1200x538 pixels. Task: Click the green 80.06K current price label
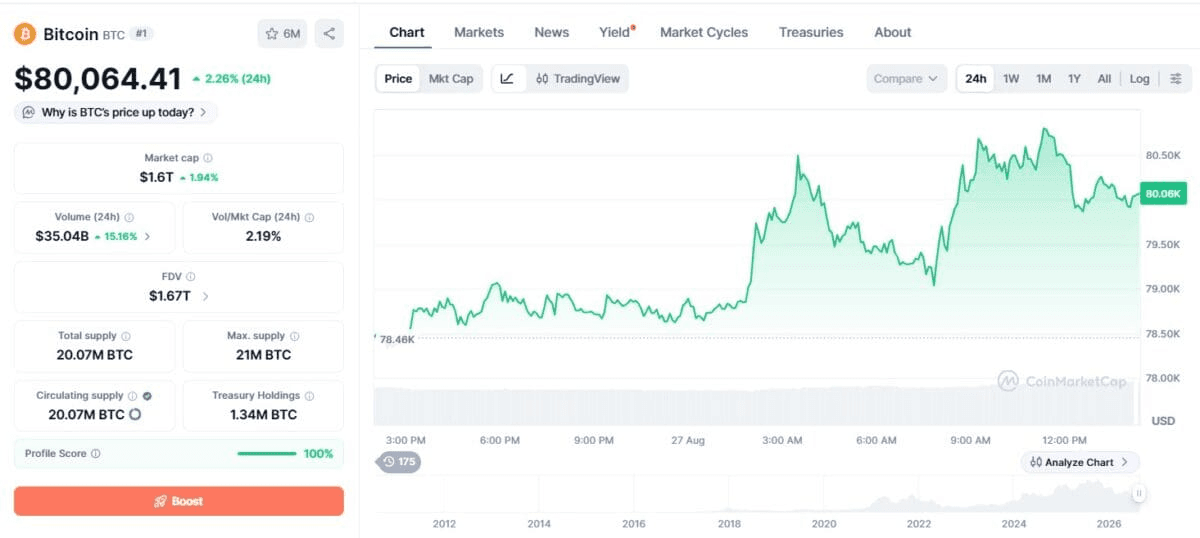coord(1163,194)
